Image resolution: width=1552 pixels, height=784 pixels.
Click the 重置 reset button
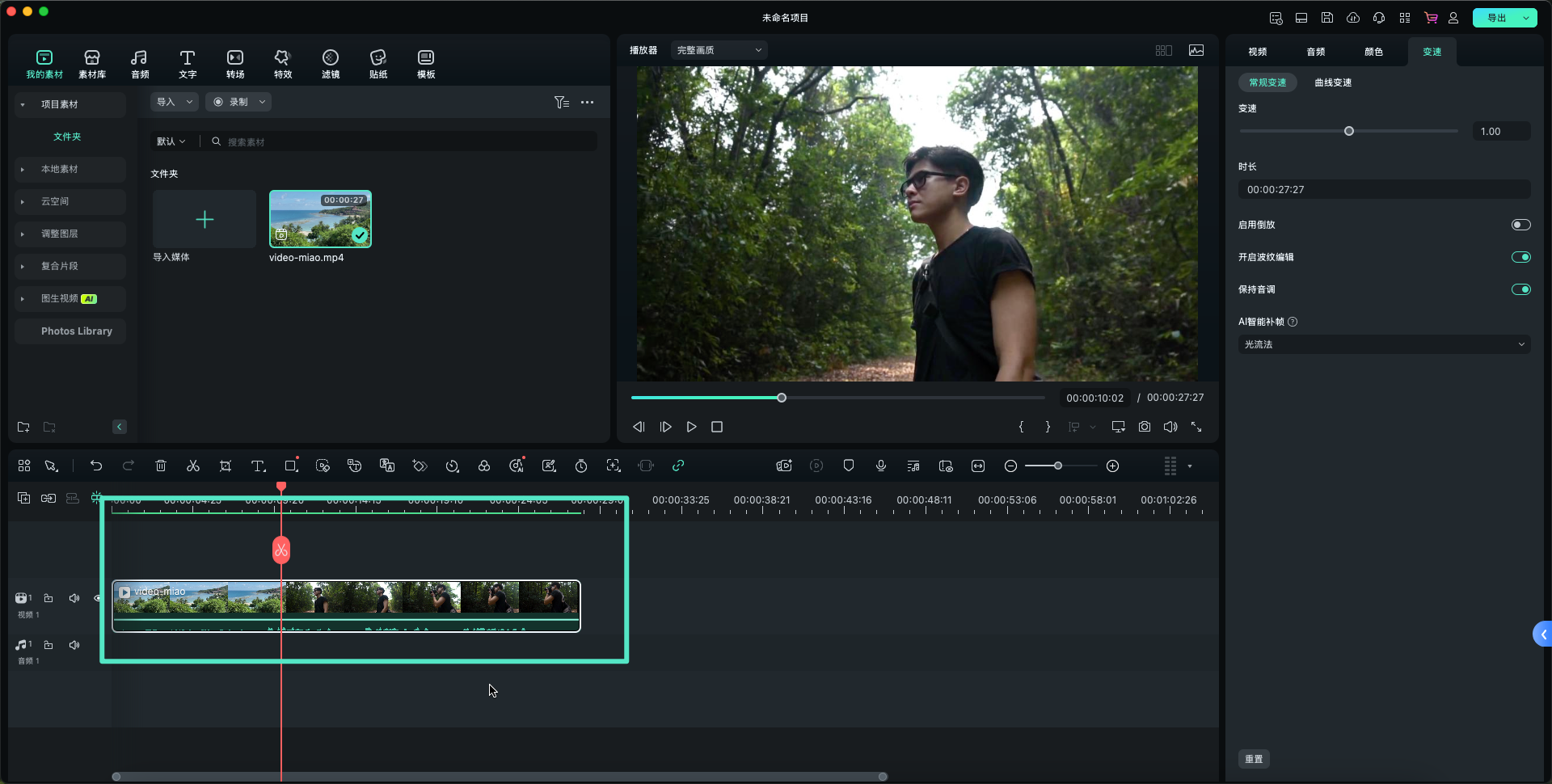1254,759
